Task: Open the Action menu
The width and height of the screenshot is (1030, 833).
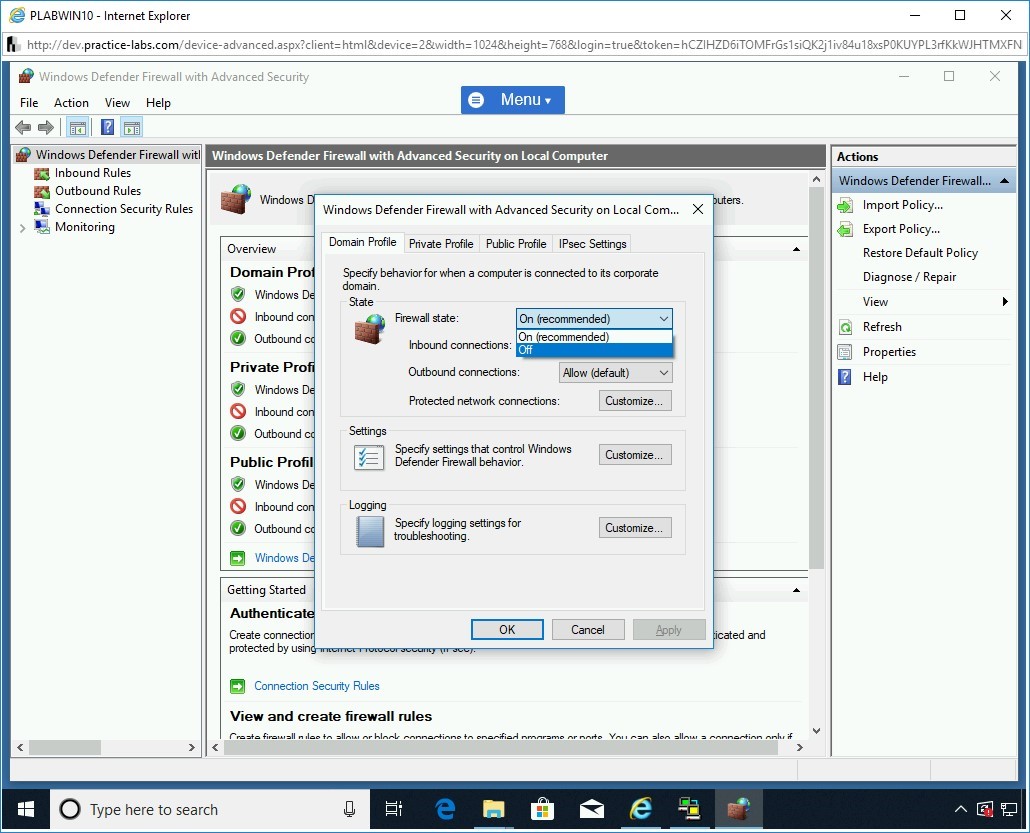Action: point(71,103)
